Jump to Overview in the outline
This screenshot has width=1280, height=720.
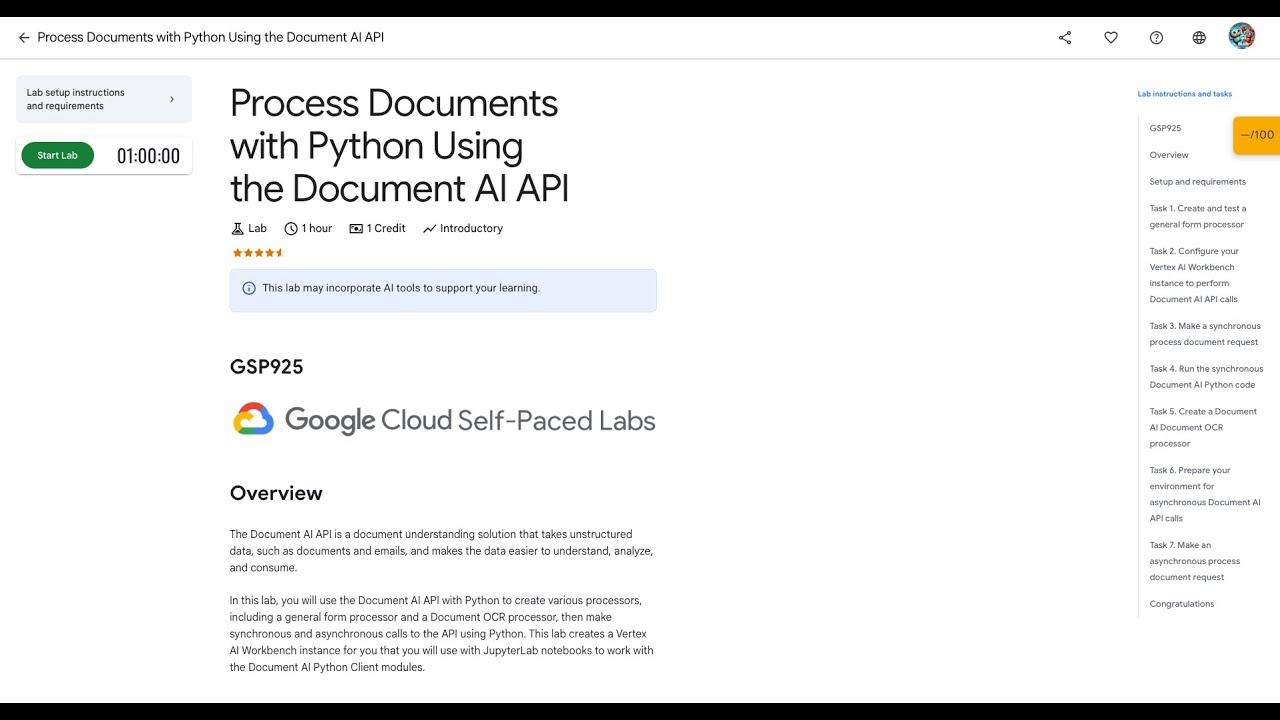(x=1169, y=155)
